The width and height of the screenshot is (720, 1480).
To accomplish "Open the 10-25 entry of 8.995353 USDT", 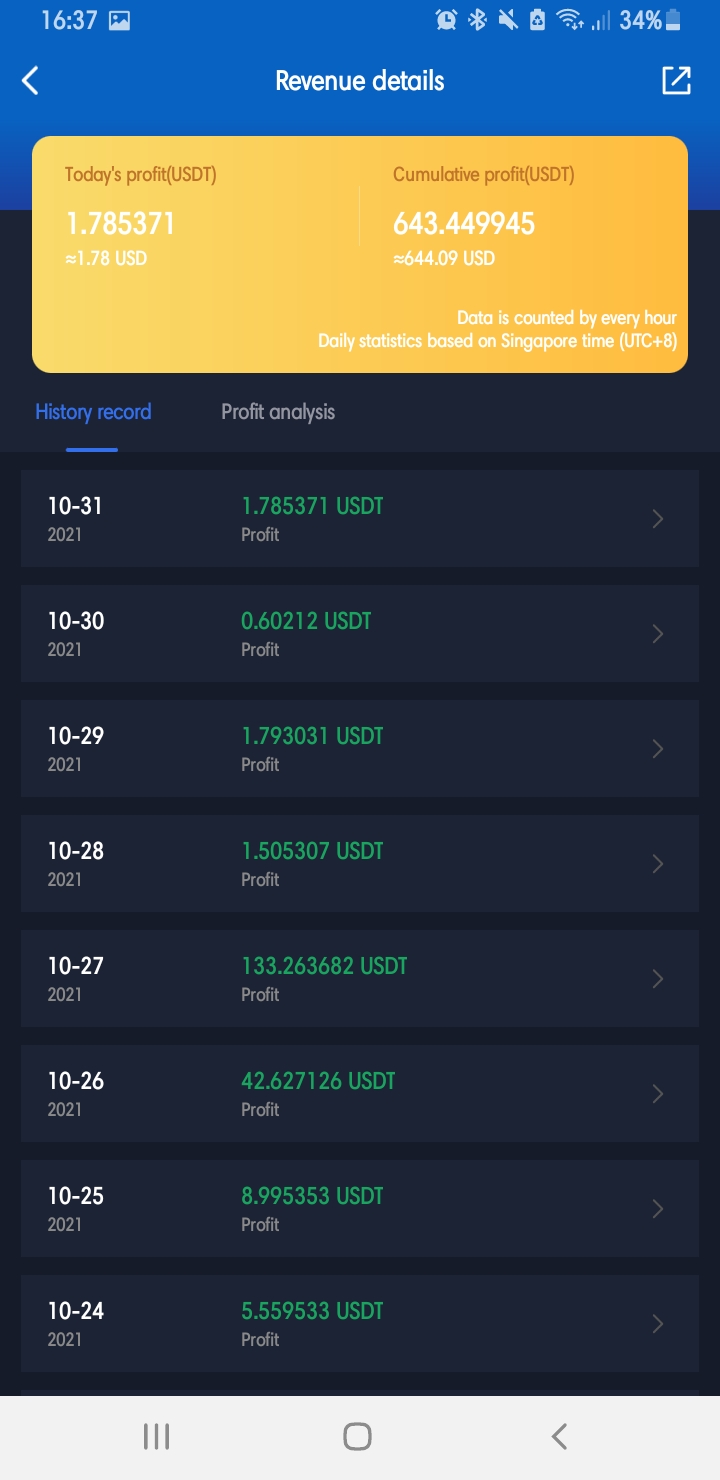I will point(360,1208).
